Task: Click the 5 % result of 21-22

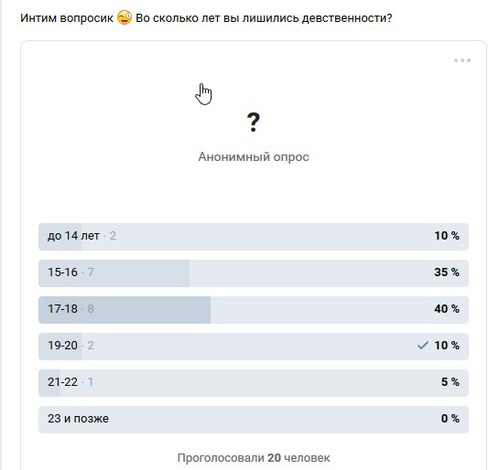Action: coord(450,382)
